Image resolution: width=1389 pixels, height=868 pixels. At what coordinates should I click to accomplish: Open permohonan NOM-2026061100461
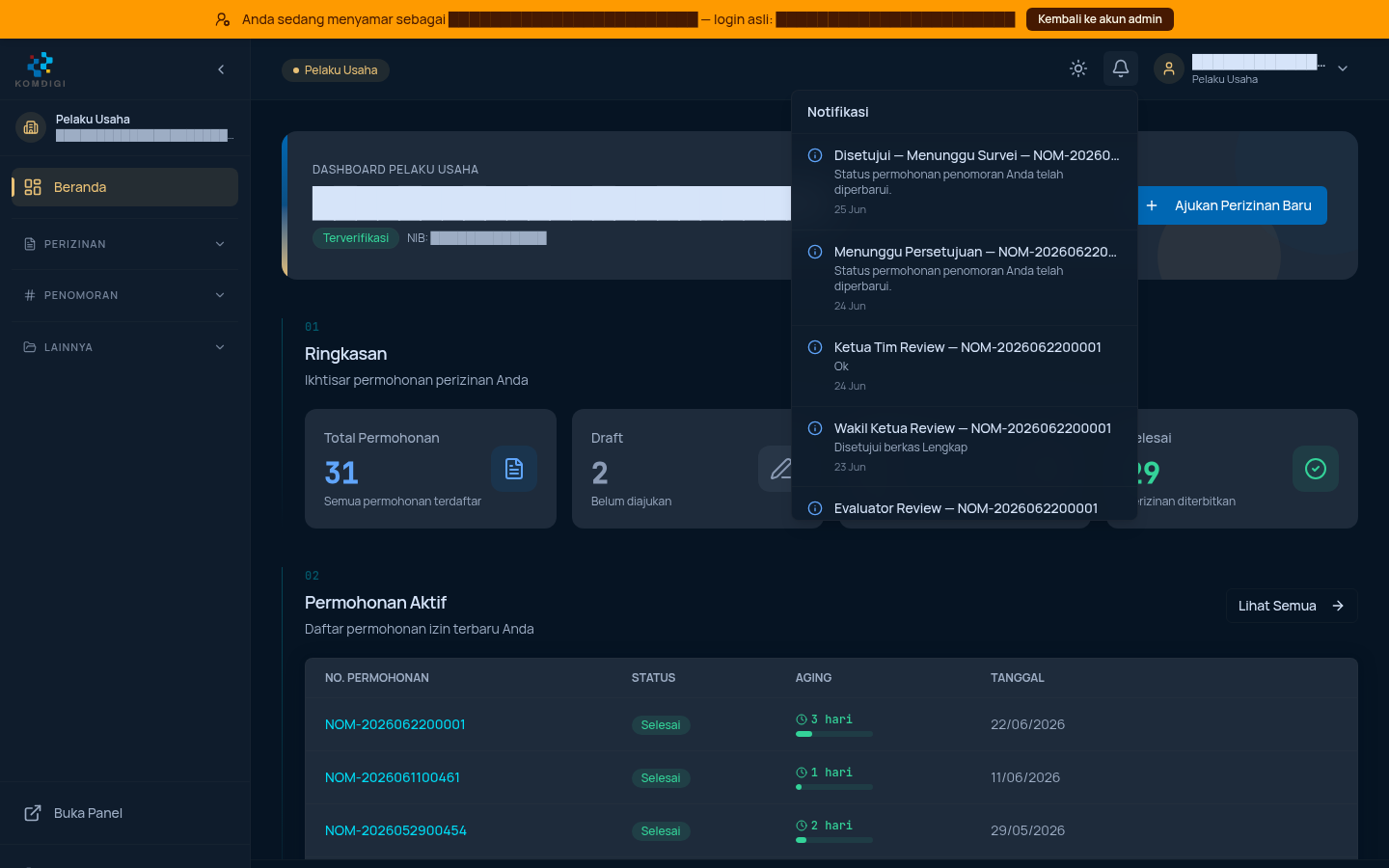tap(393, 777)
